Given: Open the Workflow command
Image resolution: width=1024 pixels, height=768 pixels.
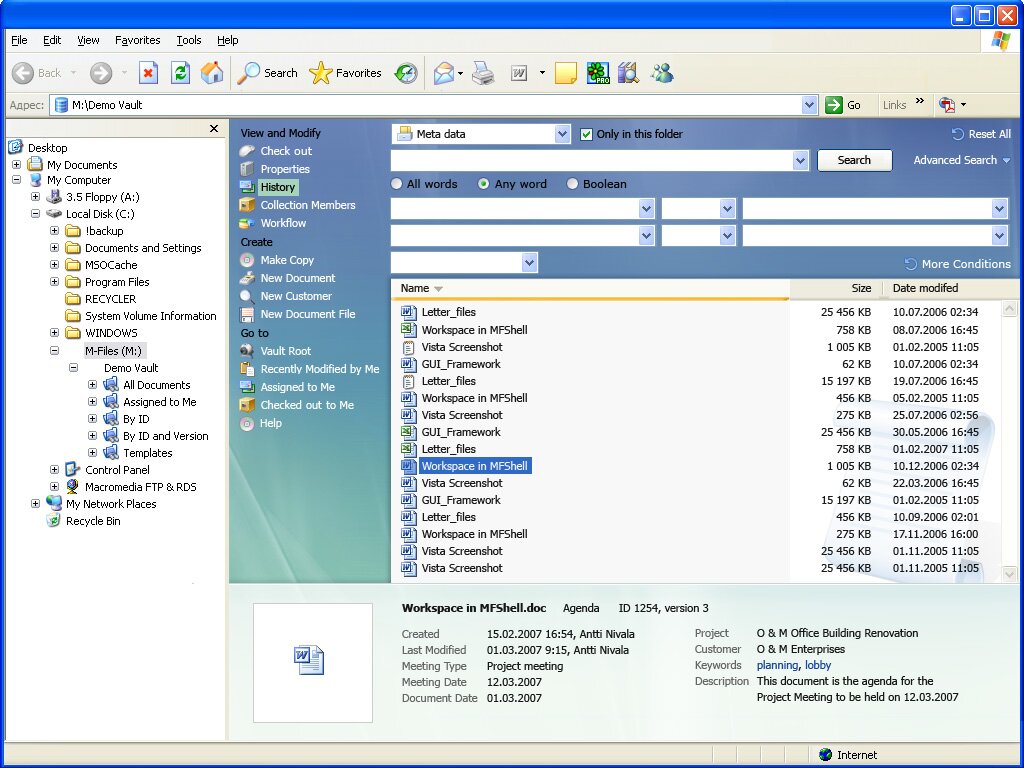Looking at the screenshot, I should pos(283,223).
